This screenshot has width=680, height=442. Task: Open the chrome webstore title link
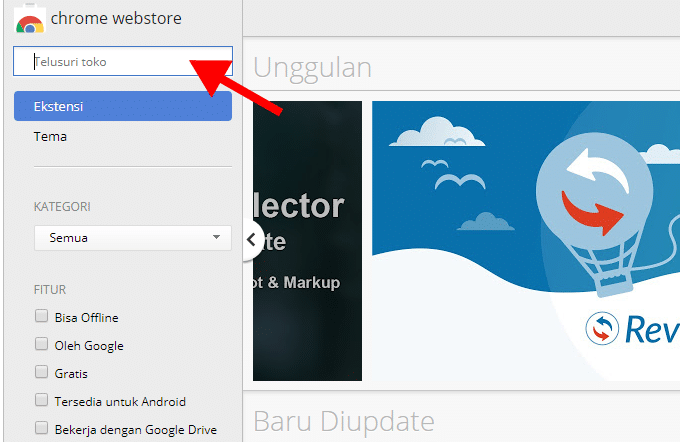pyautogui.click(x=116, y=18)
